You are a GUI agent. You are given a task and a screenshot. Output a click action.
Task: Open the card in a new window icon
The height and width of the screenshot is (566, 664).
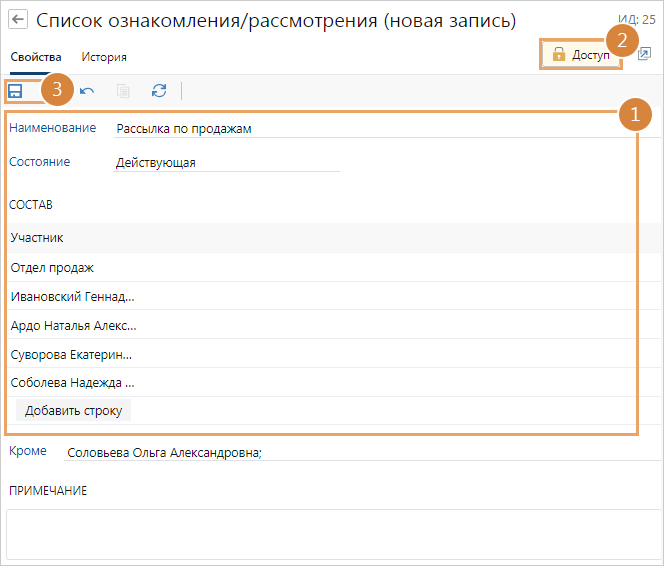point(644,54)
